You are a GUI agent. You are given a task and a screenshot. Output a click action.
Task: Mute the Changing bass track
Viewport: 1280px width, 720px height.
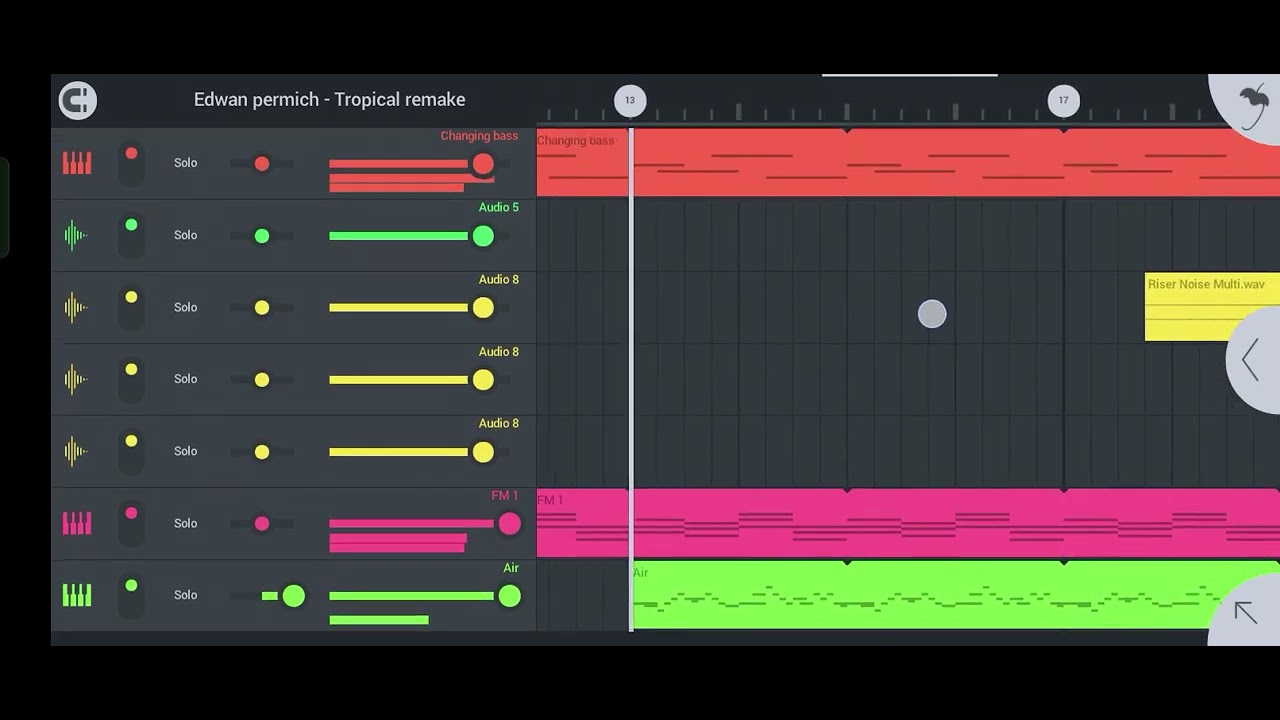[131, 163]
